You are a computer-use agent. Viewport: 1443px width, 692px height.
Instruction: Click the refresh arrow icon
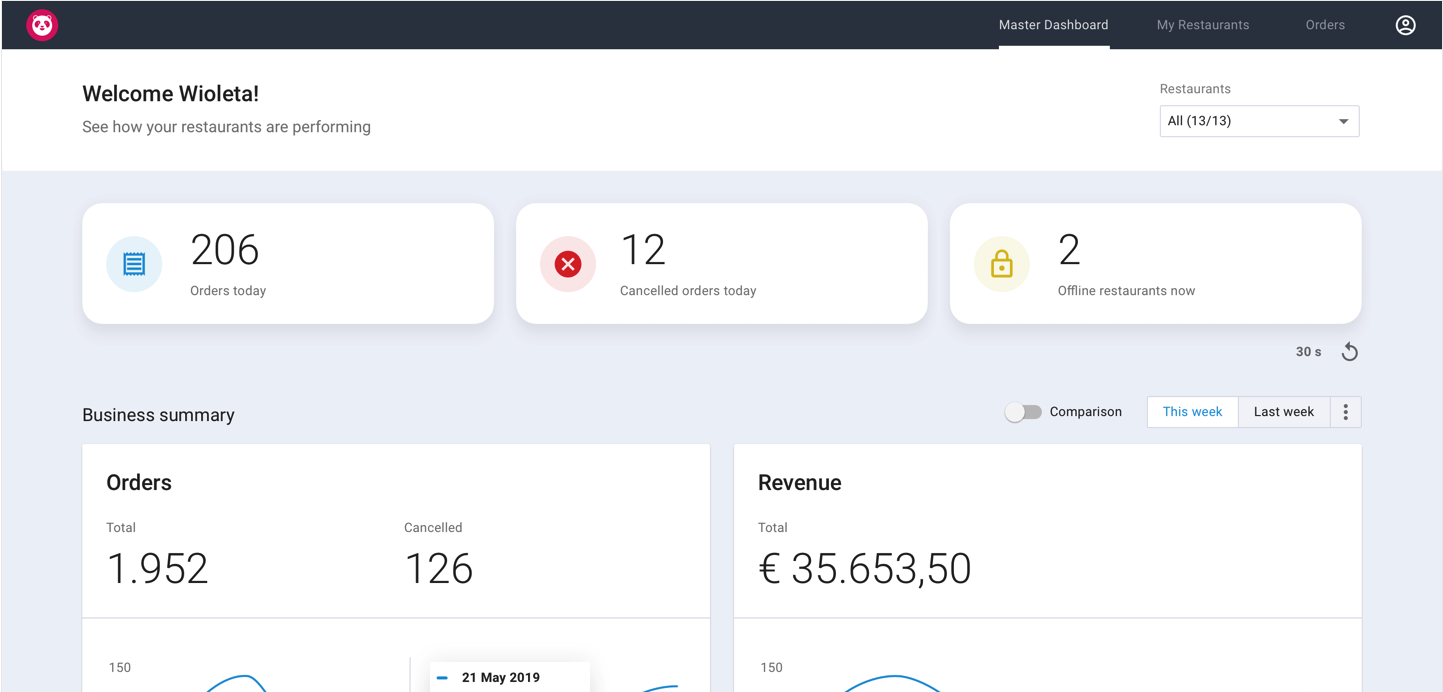(x=1349, y=352)
